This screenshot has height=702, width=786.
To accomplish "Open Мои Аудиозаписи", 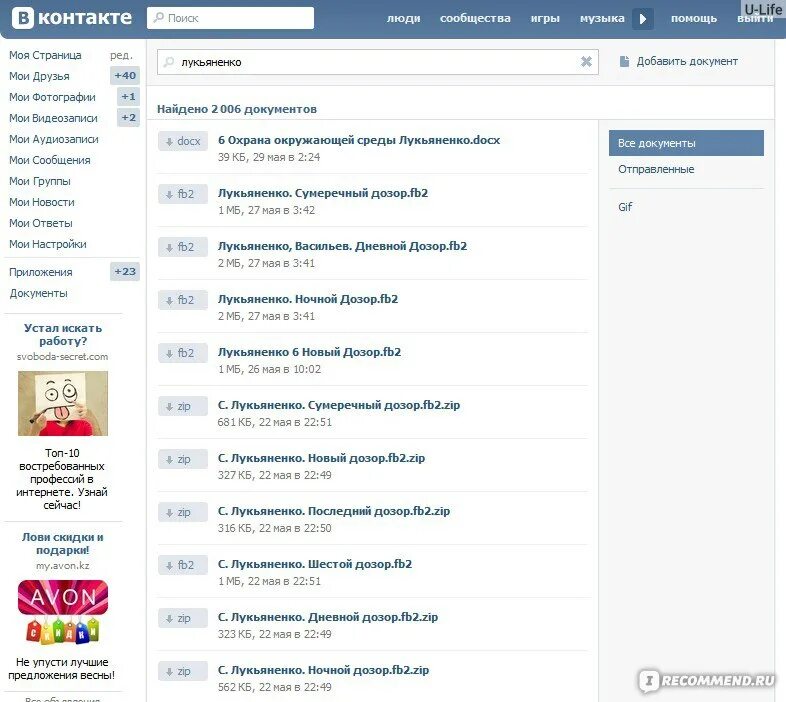I will tap(54, 139).
